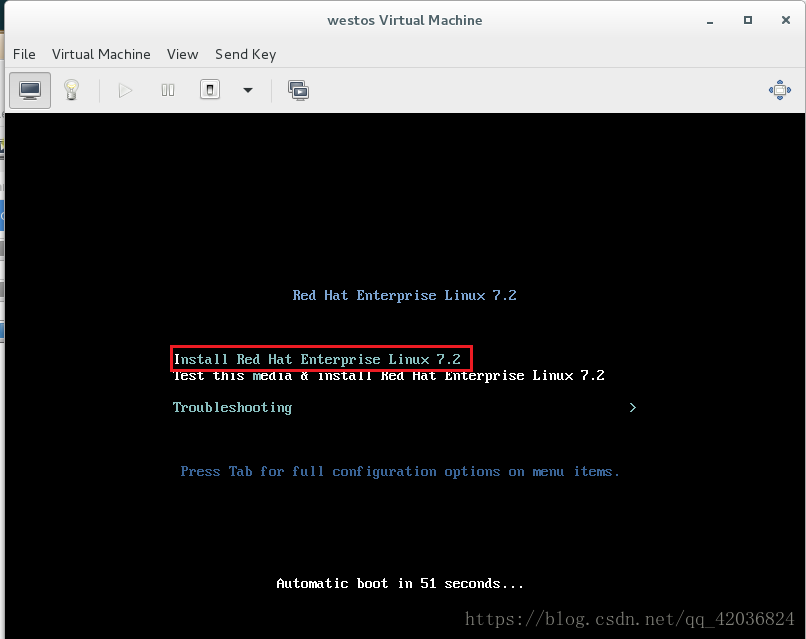Open the Virtual Machine menu

[x=101, y=54]
